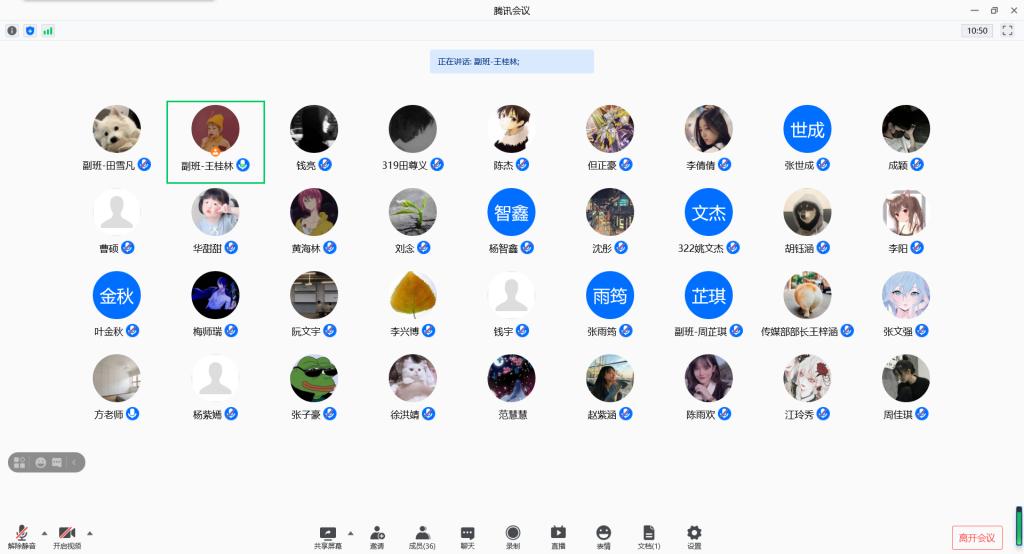Open the Invite (邀请) panel
Screen dimensions: 1024x554
point(377,537)
